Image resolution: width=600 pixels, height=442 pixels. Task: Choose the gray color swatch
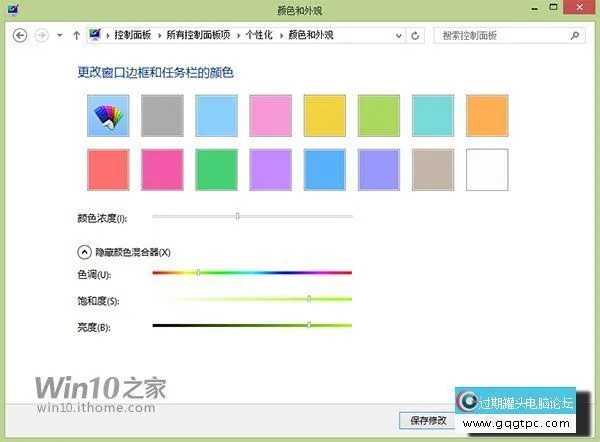(x=162, y=116)
